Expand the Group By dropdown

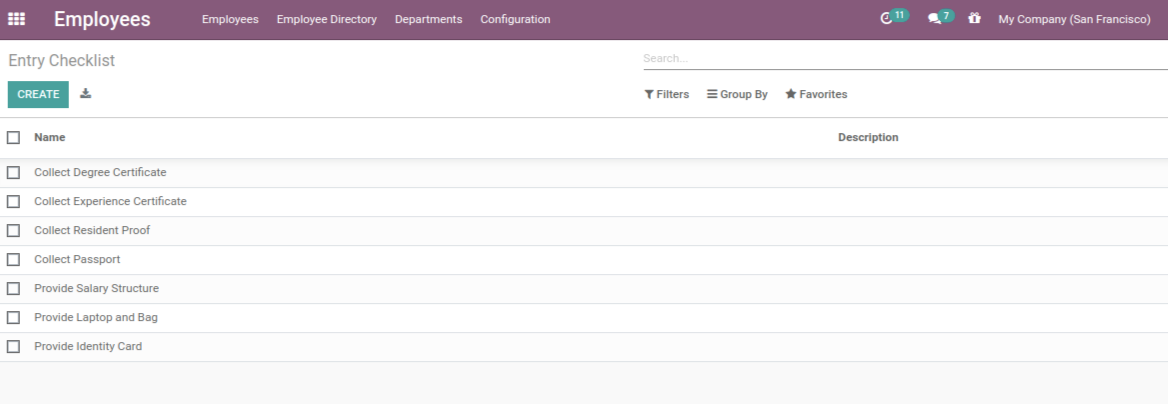737,95
